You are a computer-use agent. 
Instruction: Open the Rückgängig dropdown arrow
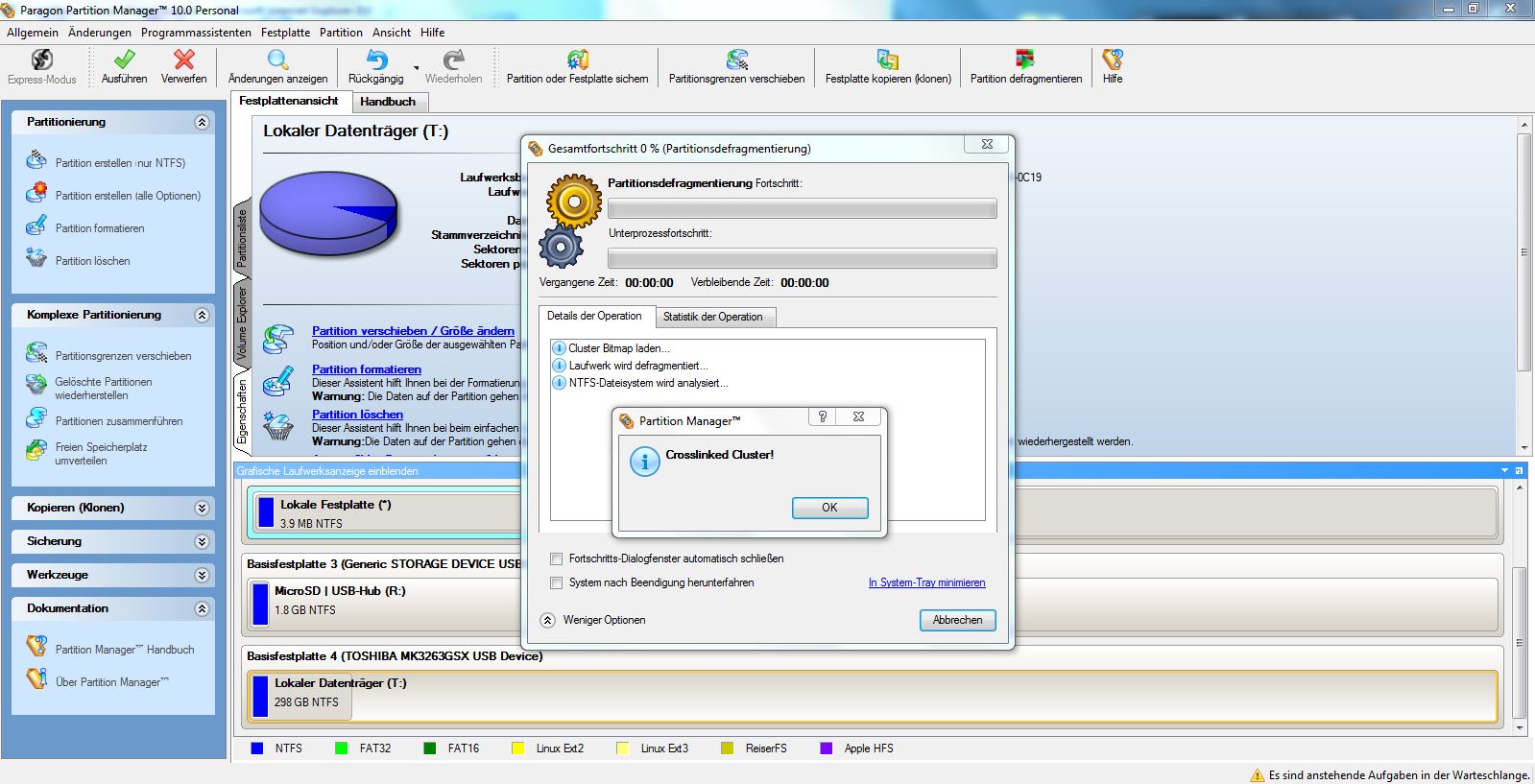click(417, 68)
